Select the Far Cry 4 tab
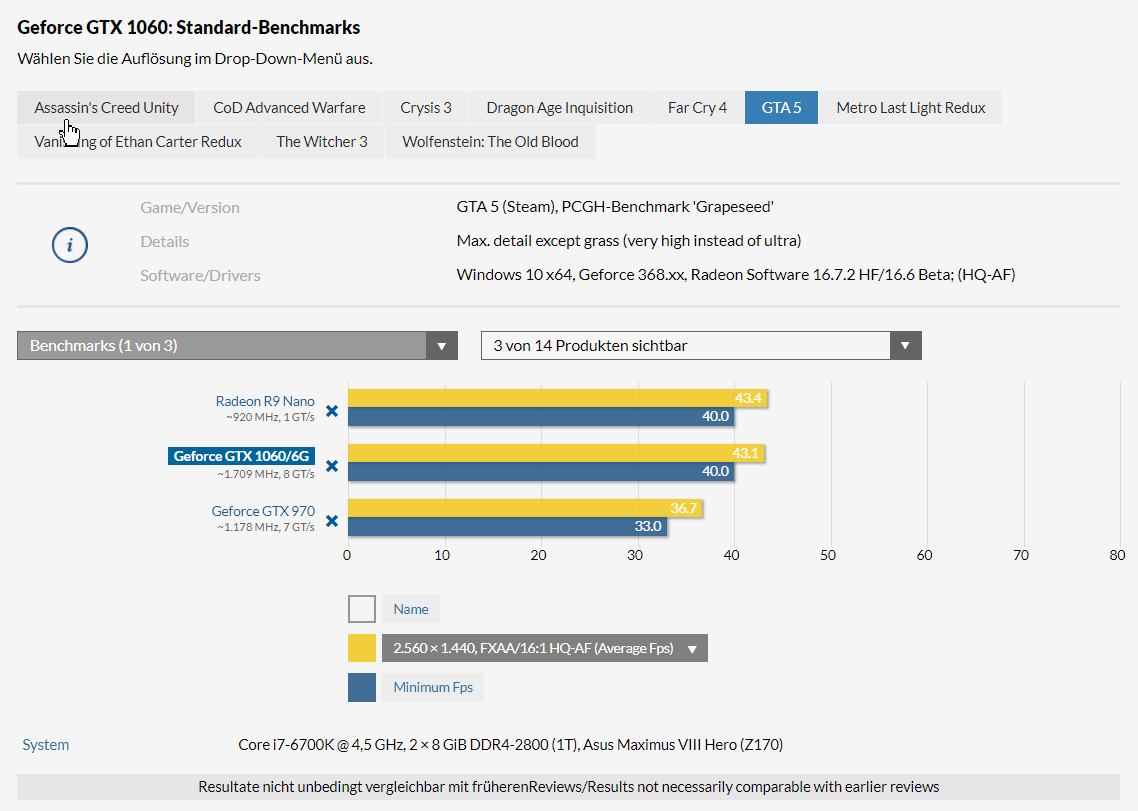1138x811 pixels. [697, 108]
